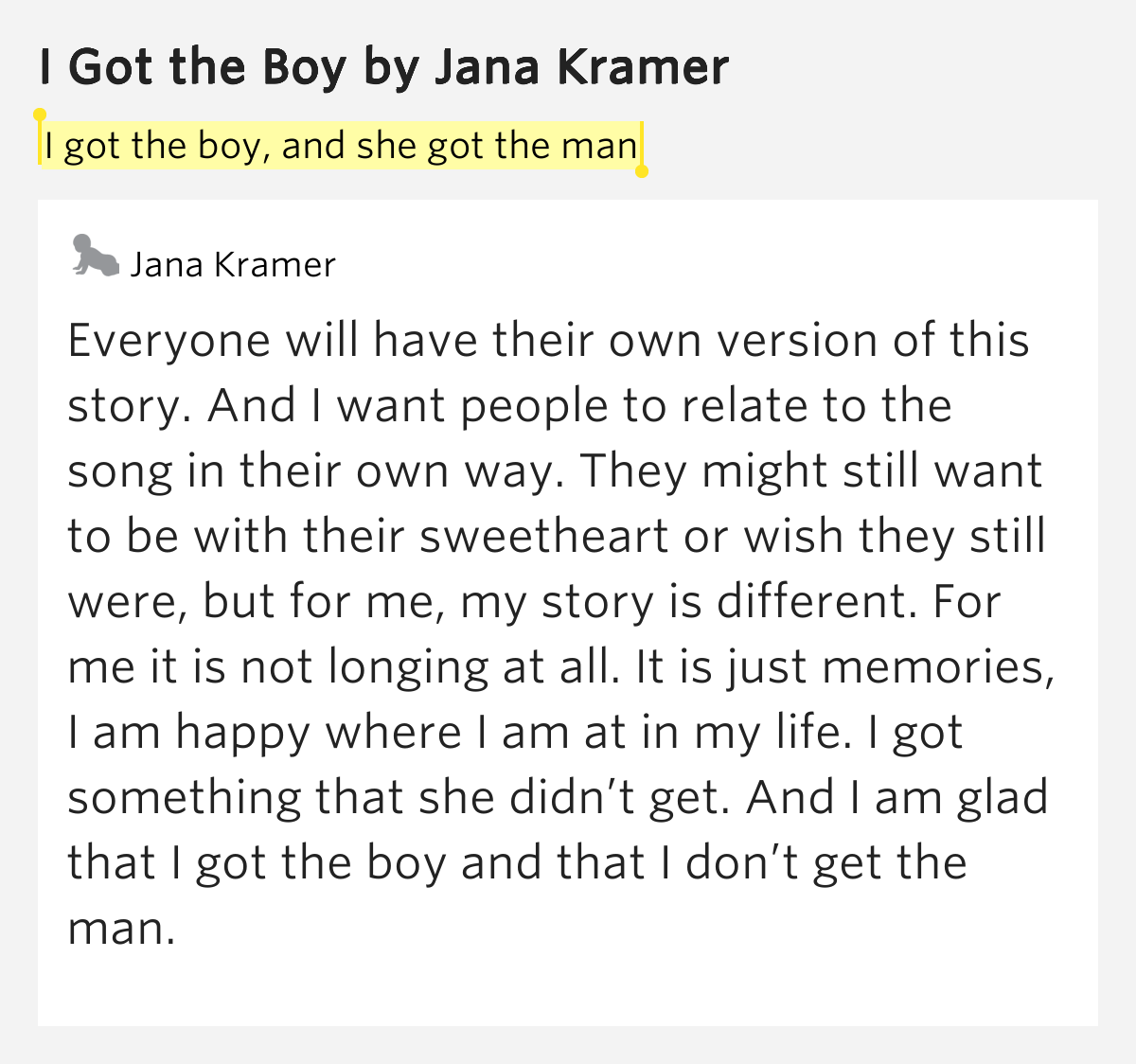Click the sentence starting "Everyone will have"
1136x1064 pixels.
547,372
